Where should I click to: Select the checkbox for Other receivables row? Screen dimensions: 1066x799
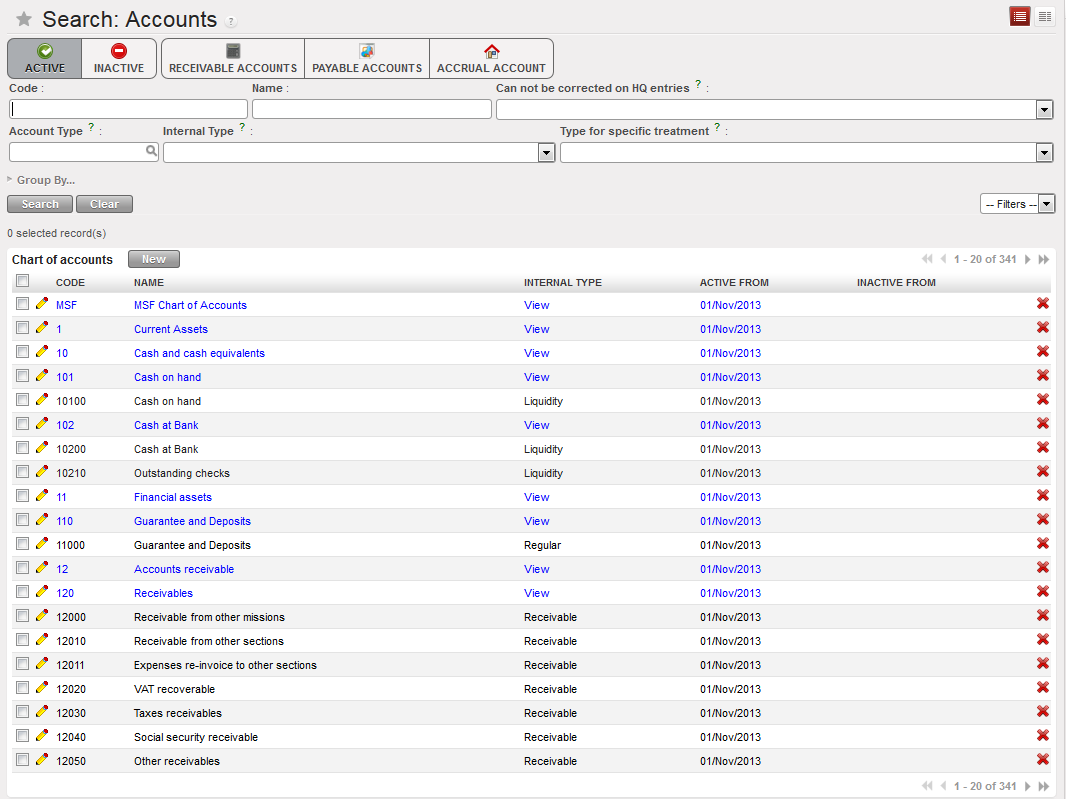23,760
